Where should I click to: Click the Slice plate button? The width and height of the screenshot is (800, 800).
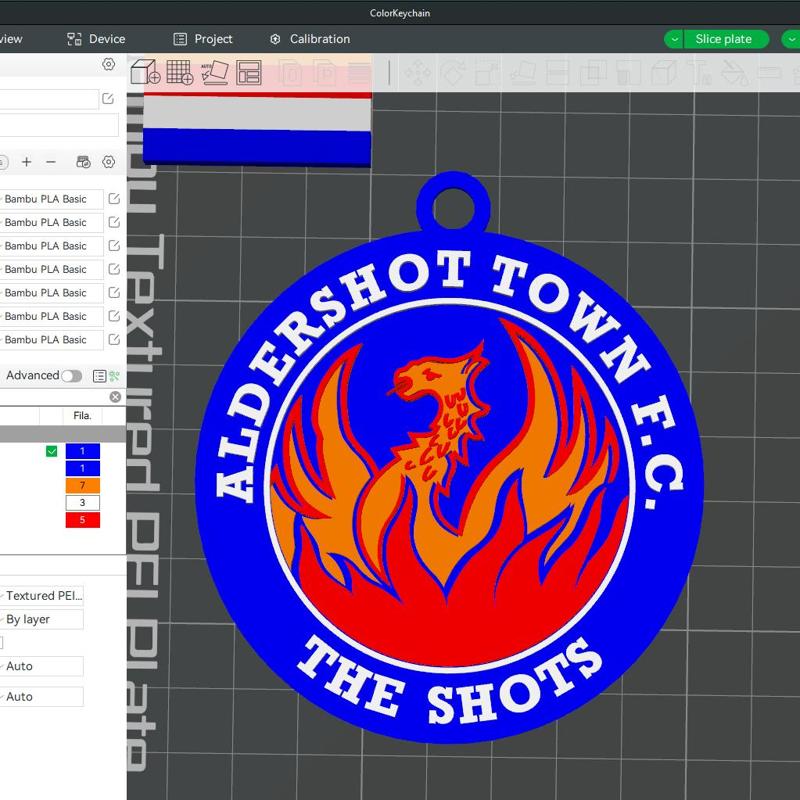point(723,39)
